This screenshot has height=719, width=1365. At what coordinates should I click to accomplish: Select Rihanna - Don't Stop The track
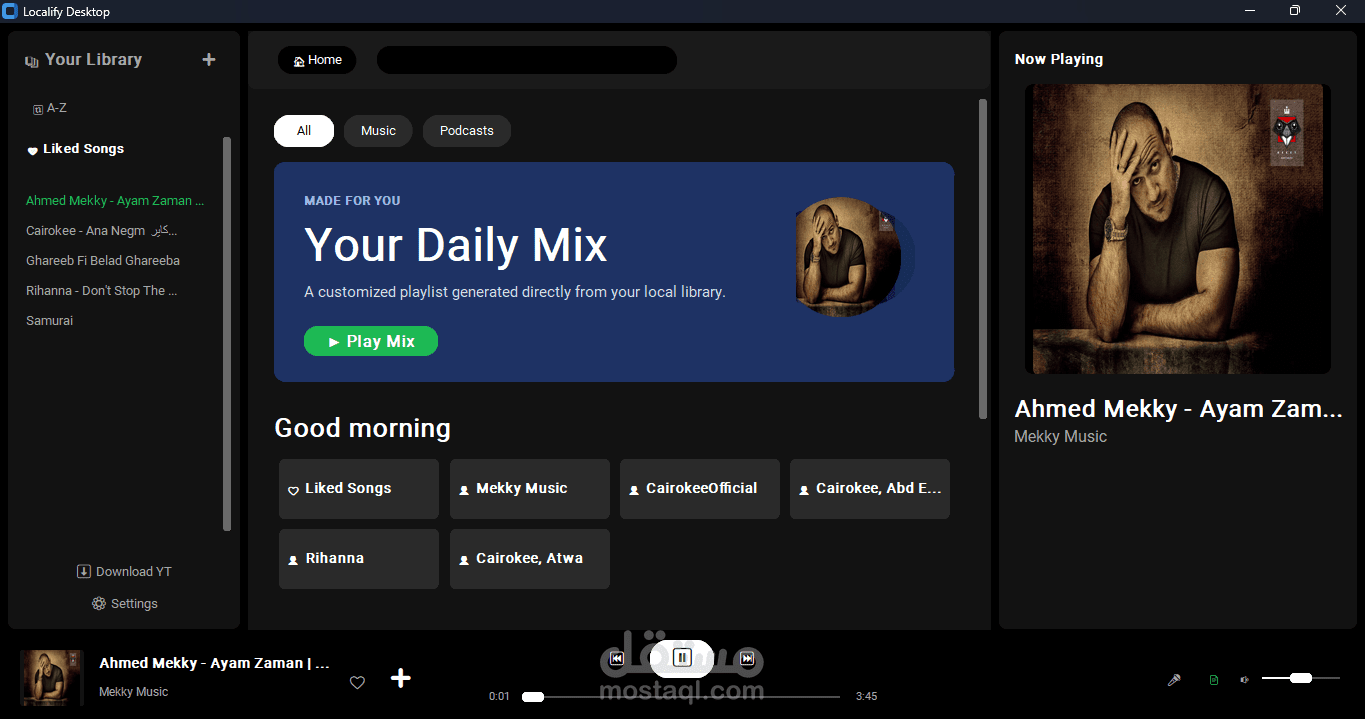click(x=102, y=291)
